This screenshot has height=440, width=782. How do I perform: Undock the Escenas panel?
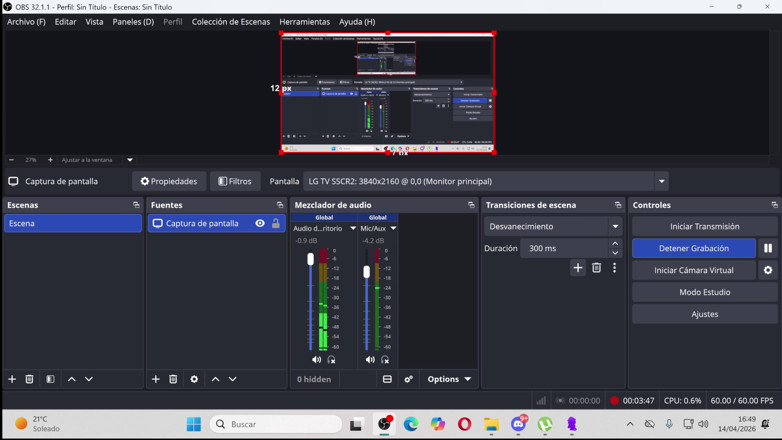point(136,205)
